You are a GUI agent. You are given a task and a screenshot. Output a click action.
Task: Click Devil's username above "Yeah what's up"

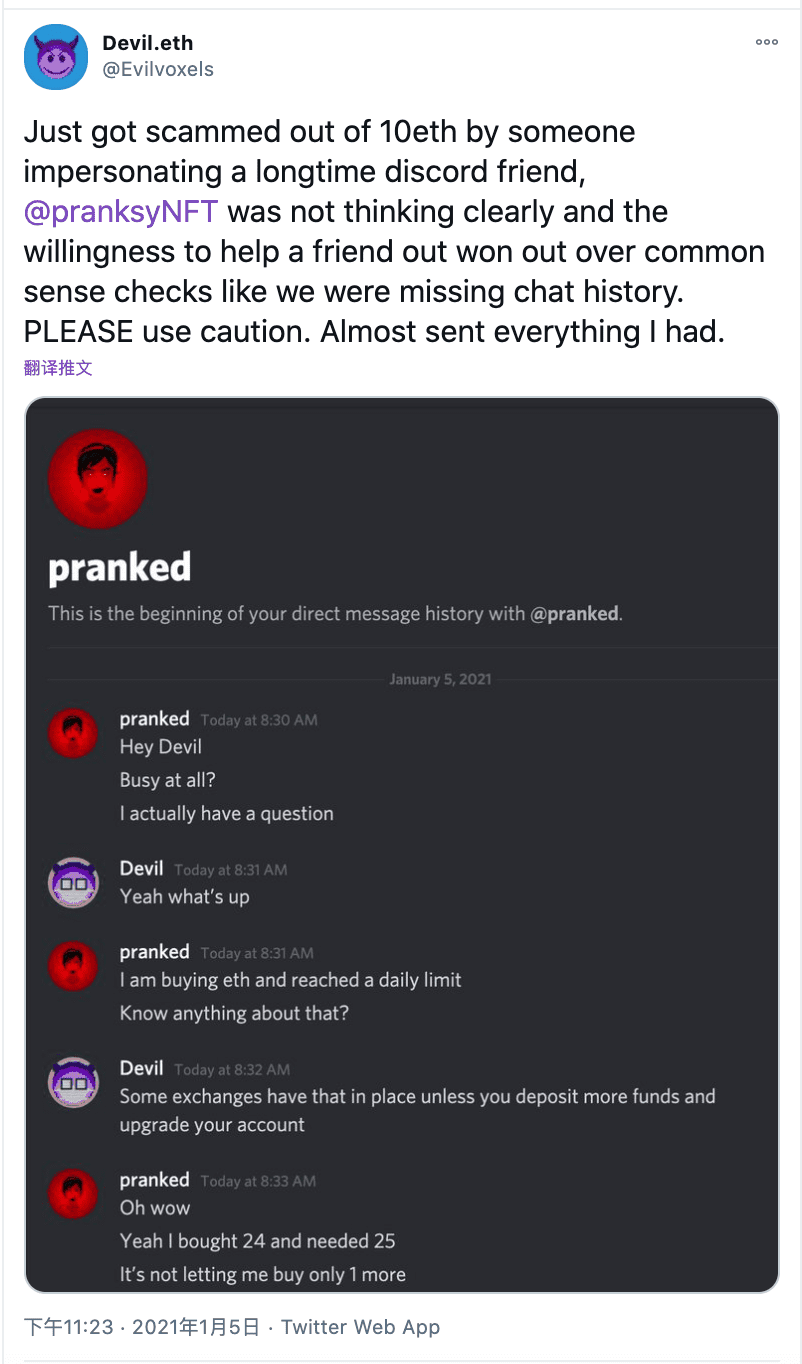click(141, 869)
